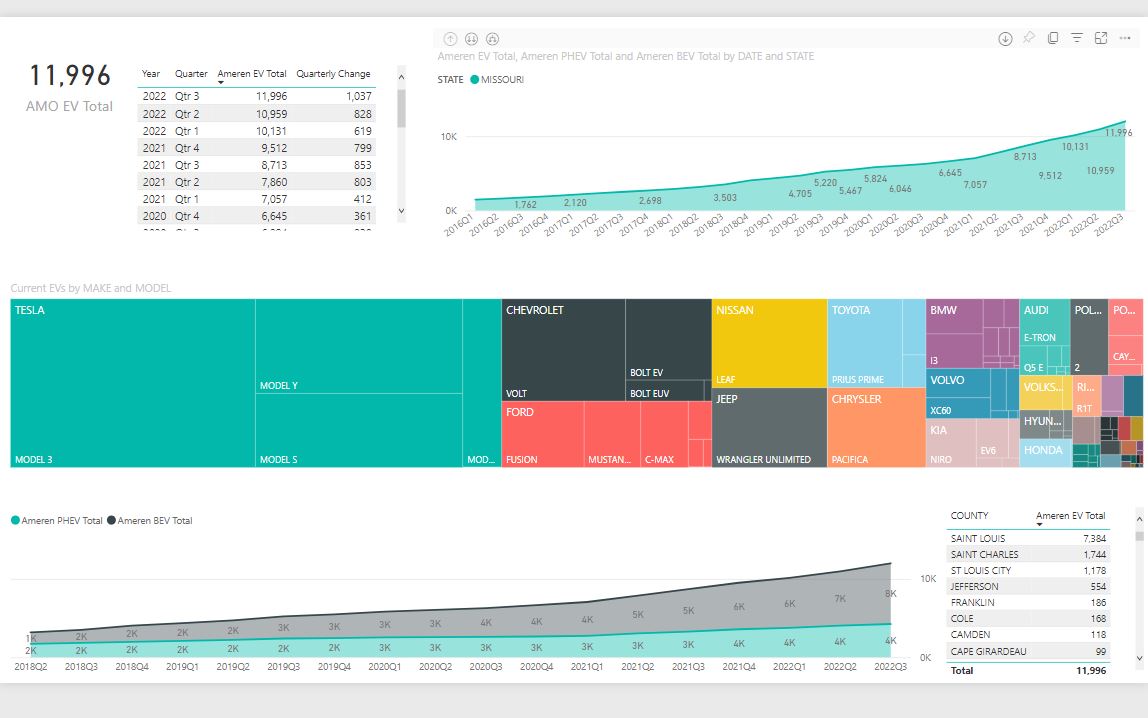Viewport: 1148px width, 718px height.
Task: Click the COUNTY column header
Action: [969, 516]
